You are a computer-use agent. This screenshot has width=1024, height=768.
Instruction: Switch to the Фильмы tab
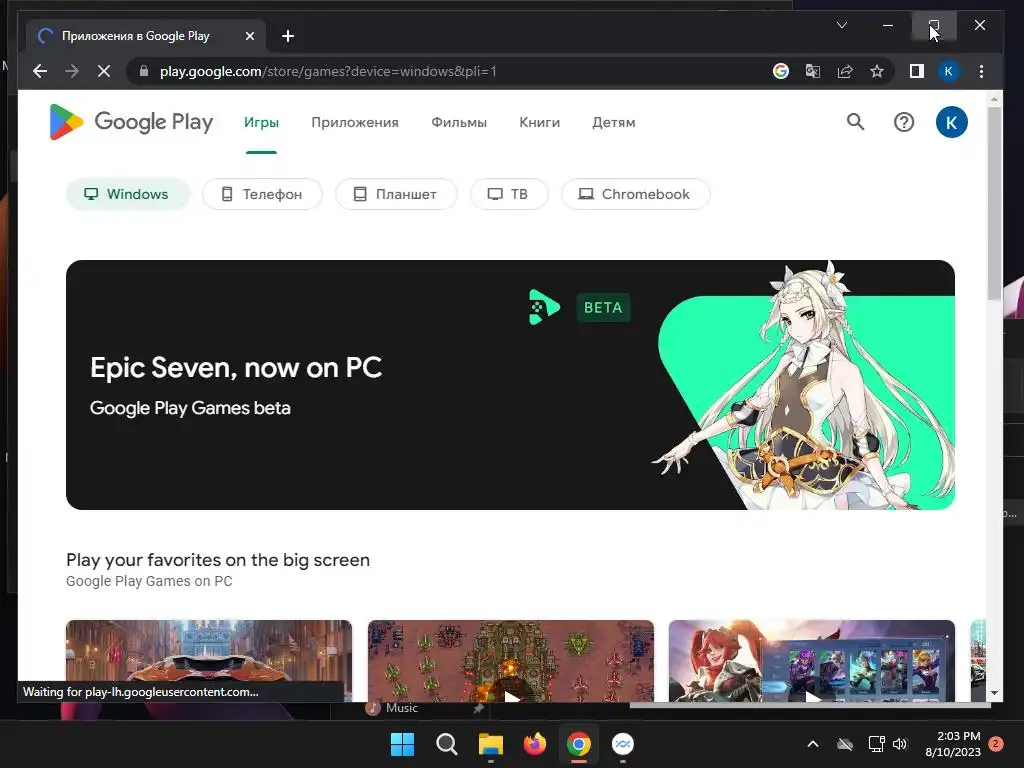pyautogui.click(x=459, y=122)
